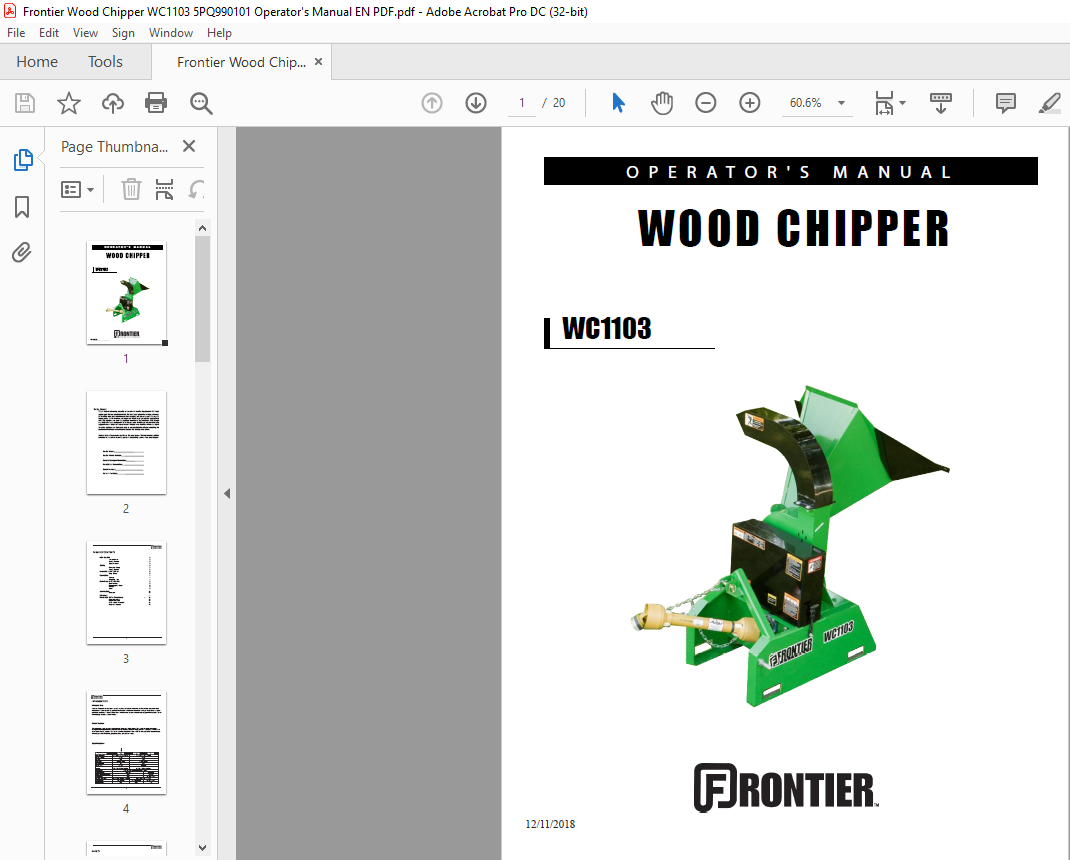Click the thumbnails scrollbar up arrow
Image resolution: width=1070 pixels, height=860 pixels.
202,228
